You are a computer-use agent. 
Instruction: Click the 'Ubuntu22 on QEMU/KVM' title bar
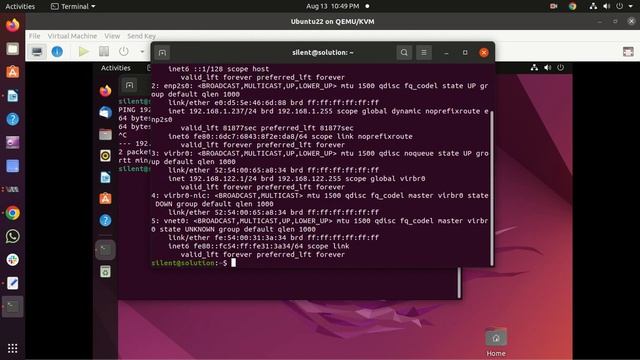point(333,21)
